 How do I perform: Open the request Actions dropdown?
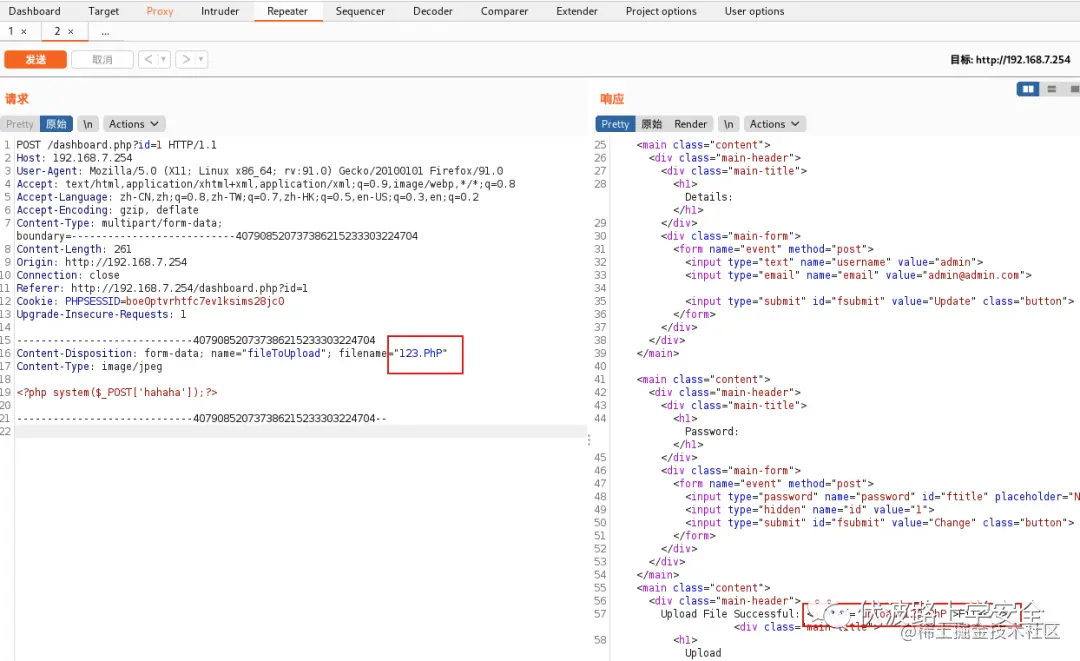[134, 124]
